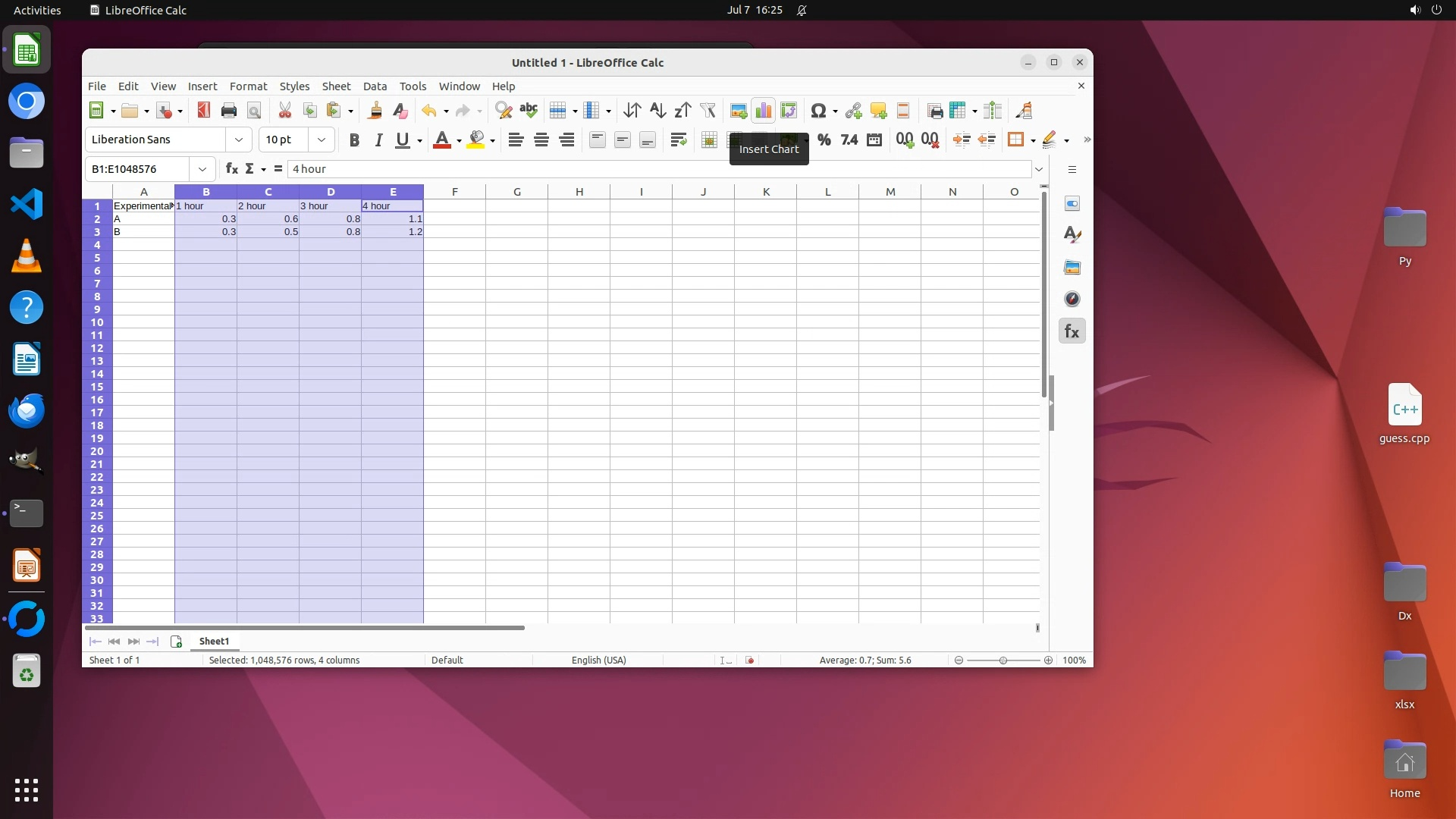Click the Export as PDF icon
Image resolution: width=1456 pixels, height=819 pixels.
click(203, 111)
